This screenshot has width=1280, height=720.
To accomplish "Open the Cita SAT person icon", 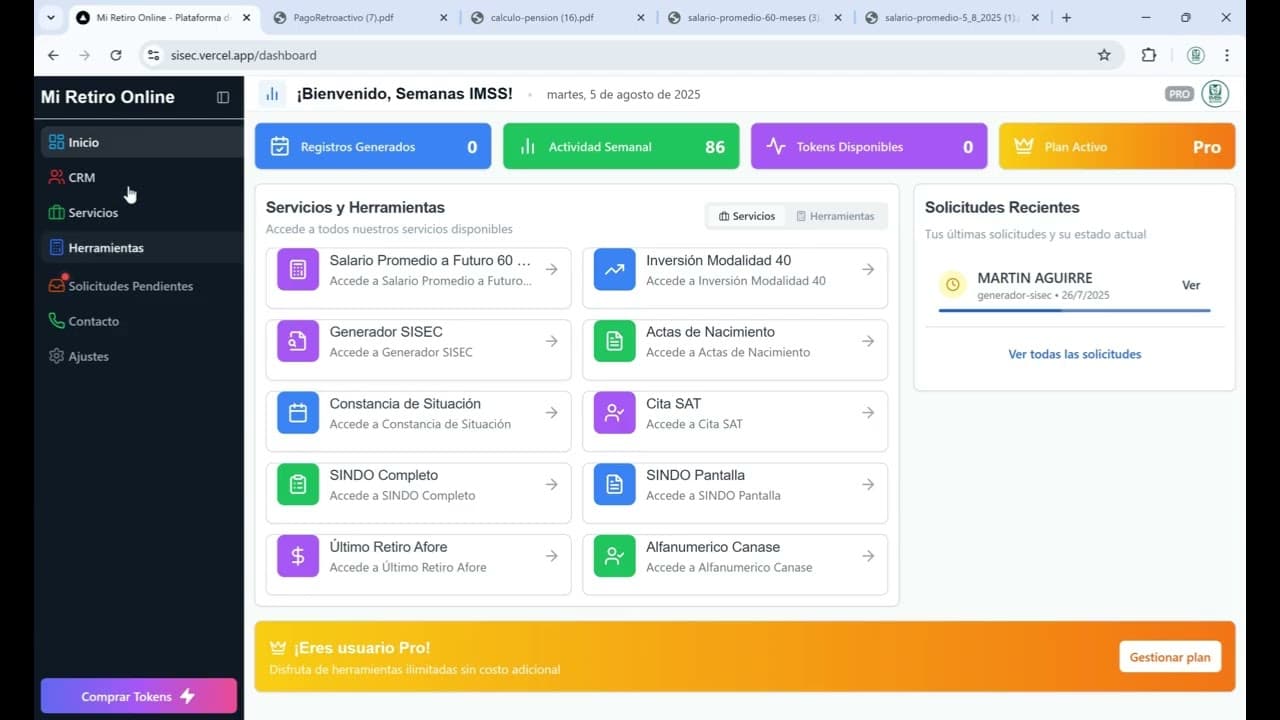I will [613, 413].
